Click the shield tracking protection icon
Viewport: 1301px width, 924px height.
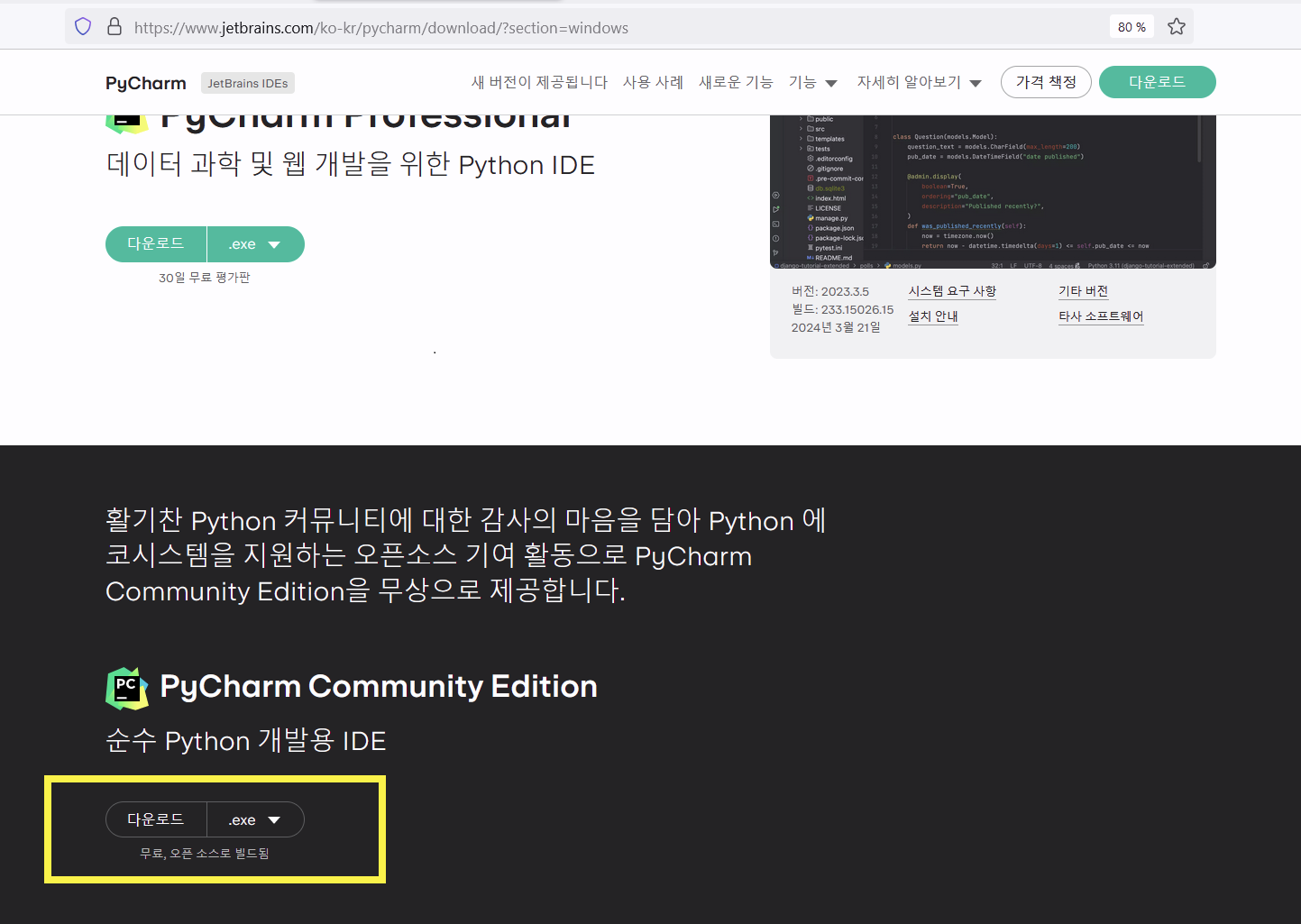83,27
